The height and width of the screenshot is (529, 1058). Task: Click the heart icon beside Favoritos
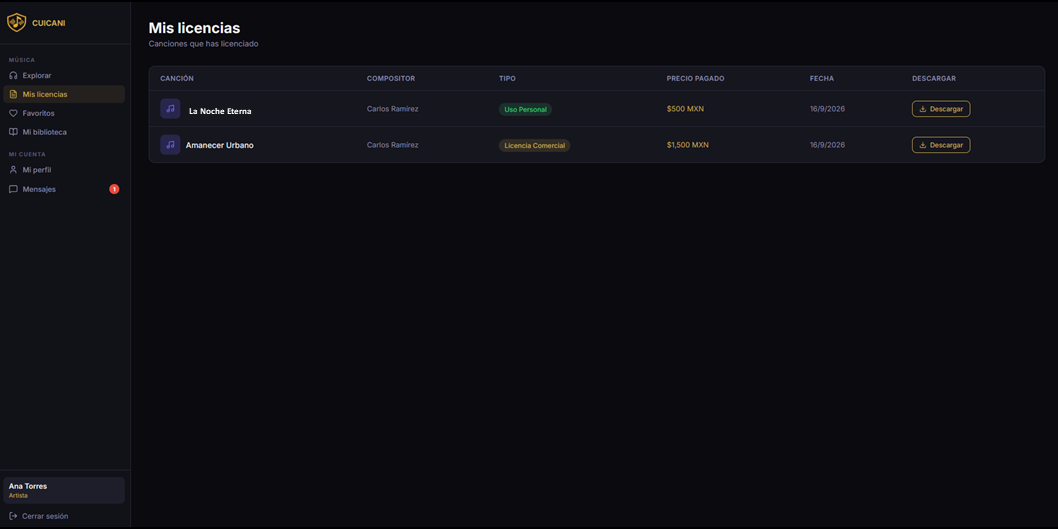pyautogui.click(x=13, y=113)
